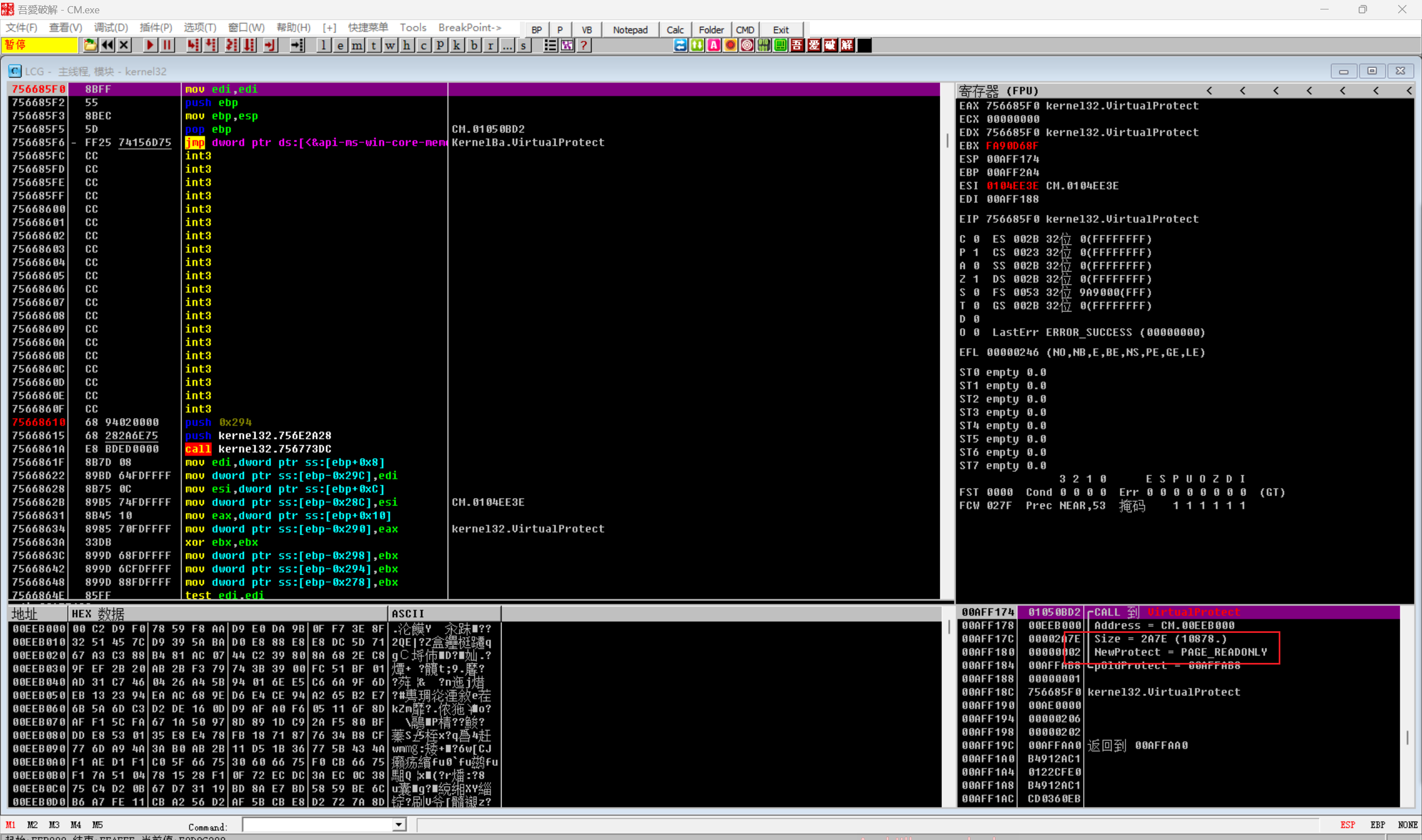Pause execution with the red pause icon
Viewport: 1422px width, 840px height.
[167, 46]
